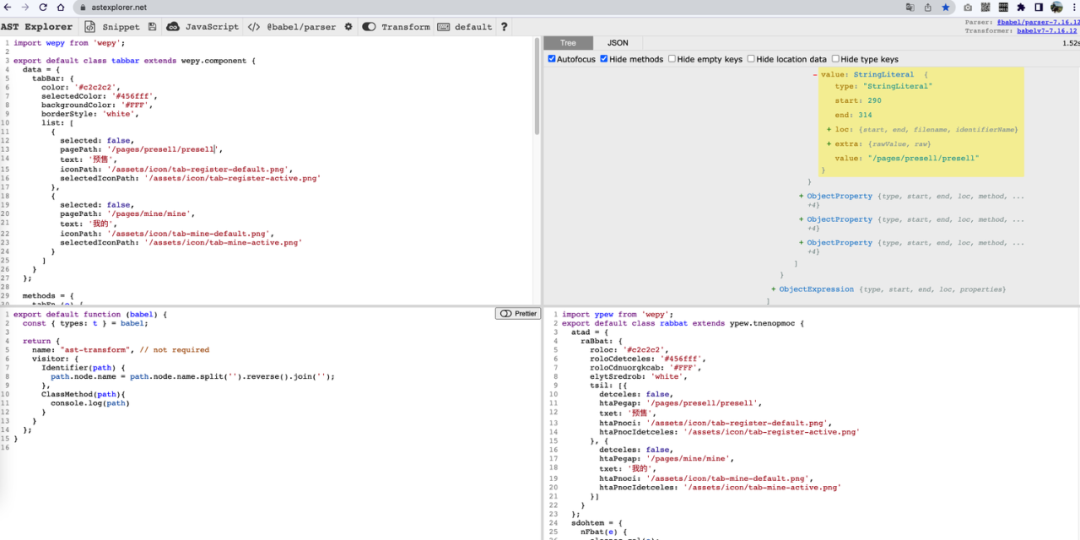The image size is (1080, 540).
Task: Enable Hide location data checkbox
Action: (751, 59)
